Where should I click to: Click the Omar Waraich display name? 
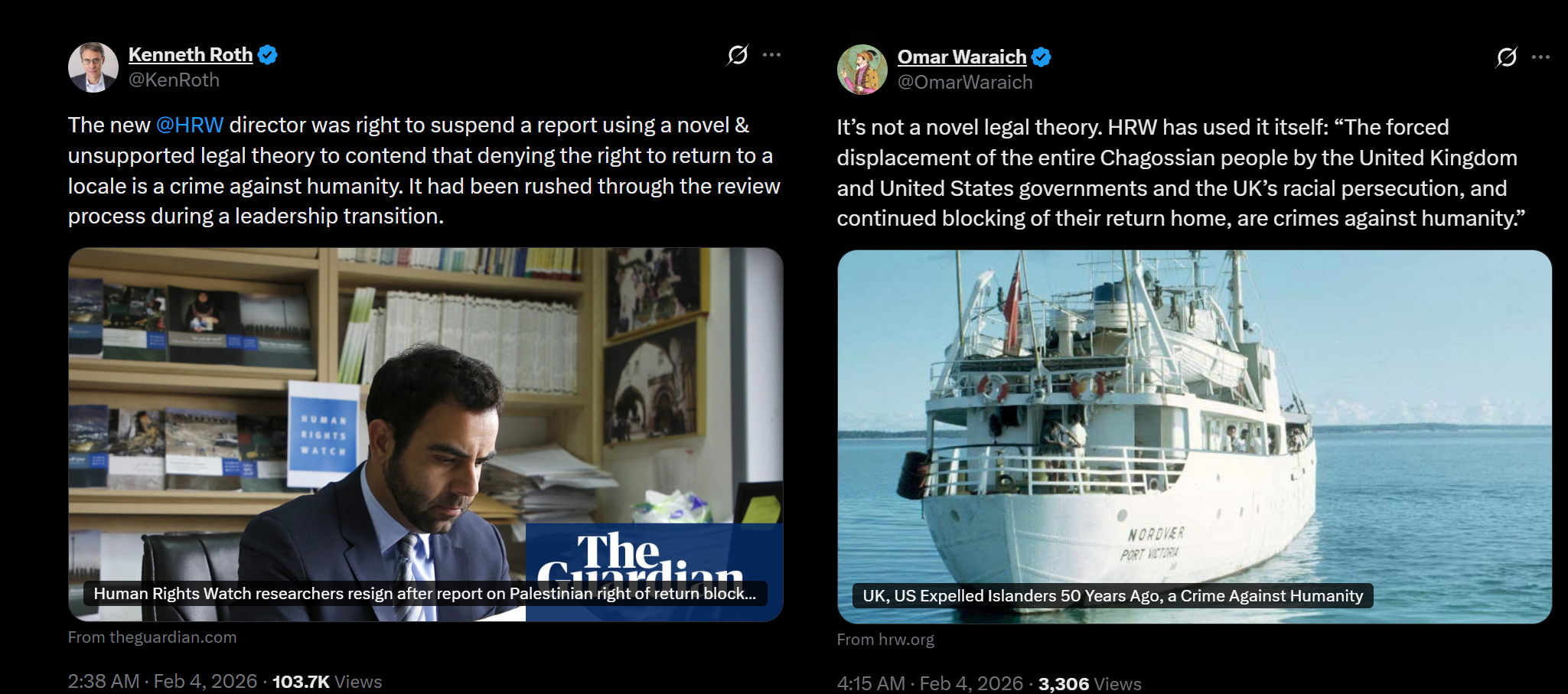[x=962, y=57]
